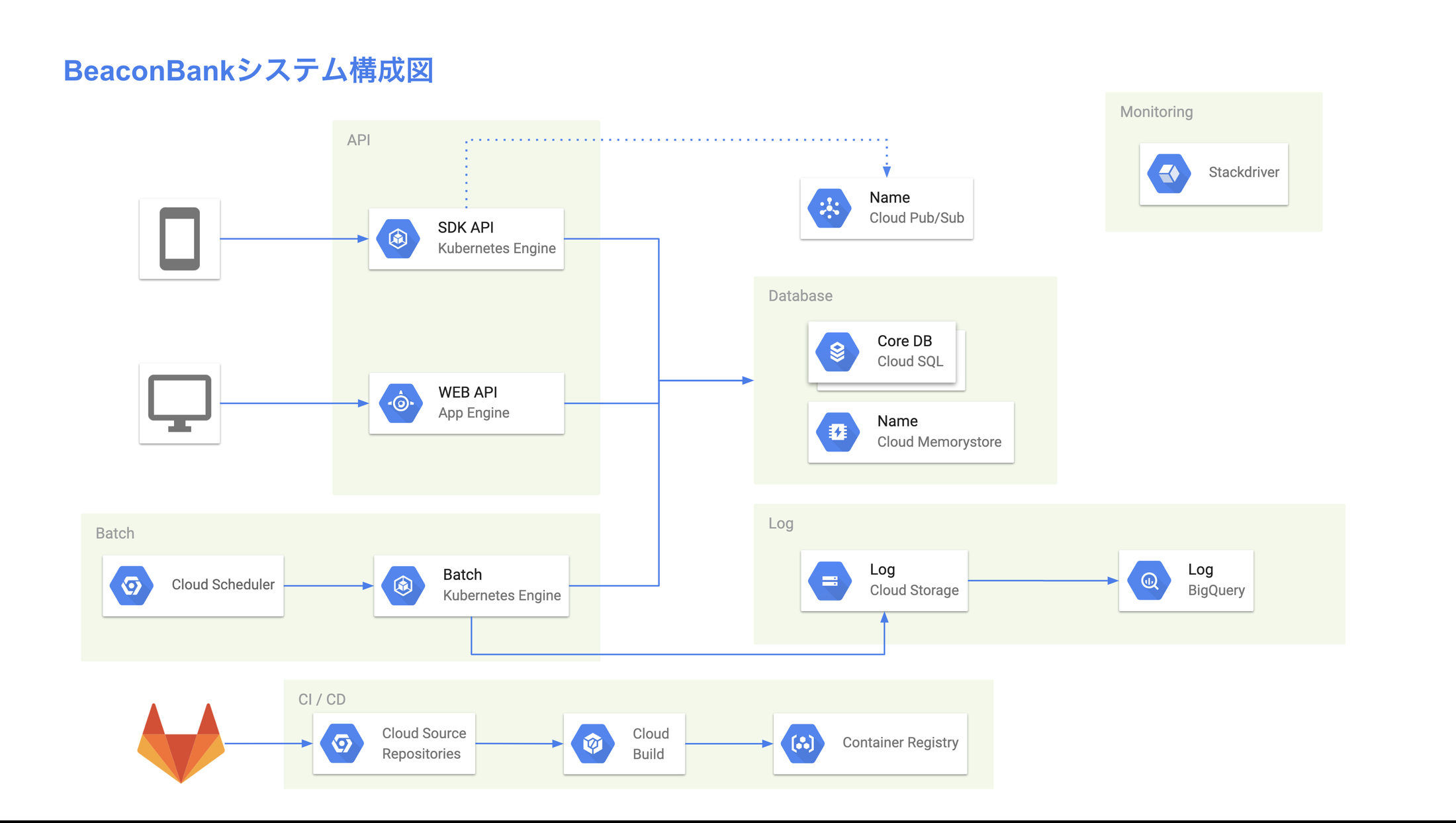The height and width of the screenshot is (823, 1456).
Task: Click the Cloud Pub/Sub hexagon icon
Action: pyautogui.click(x=829, y=209)
